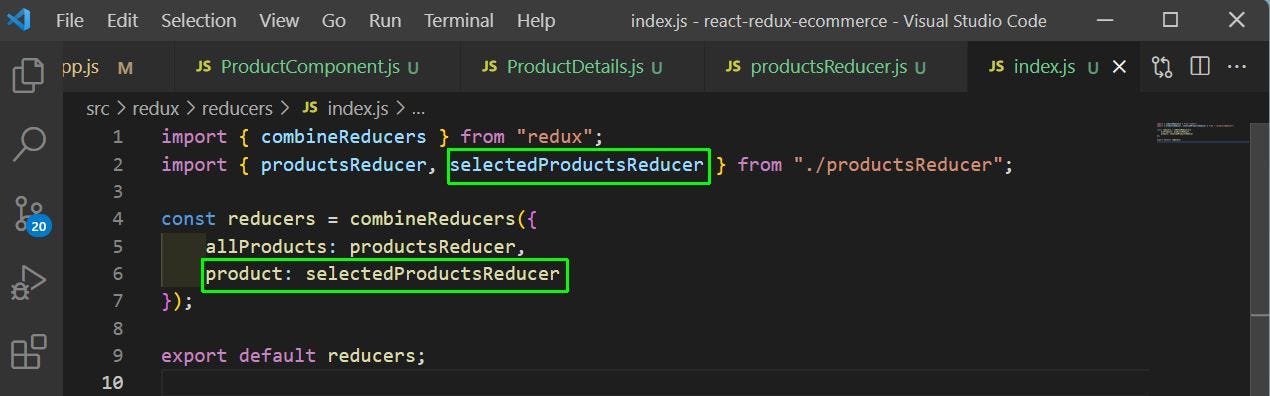
Task: Click line number 9 in the gutter
Action: click(x=118, y=355)
